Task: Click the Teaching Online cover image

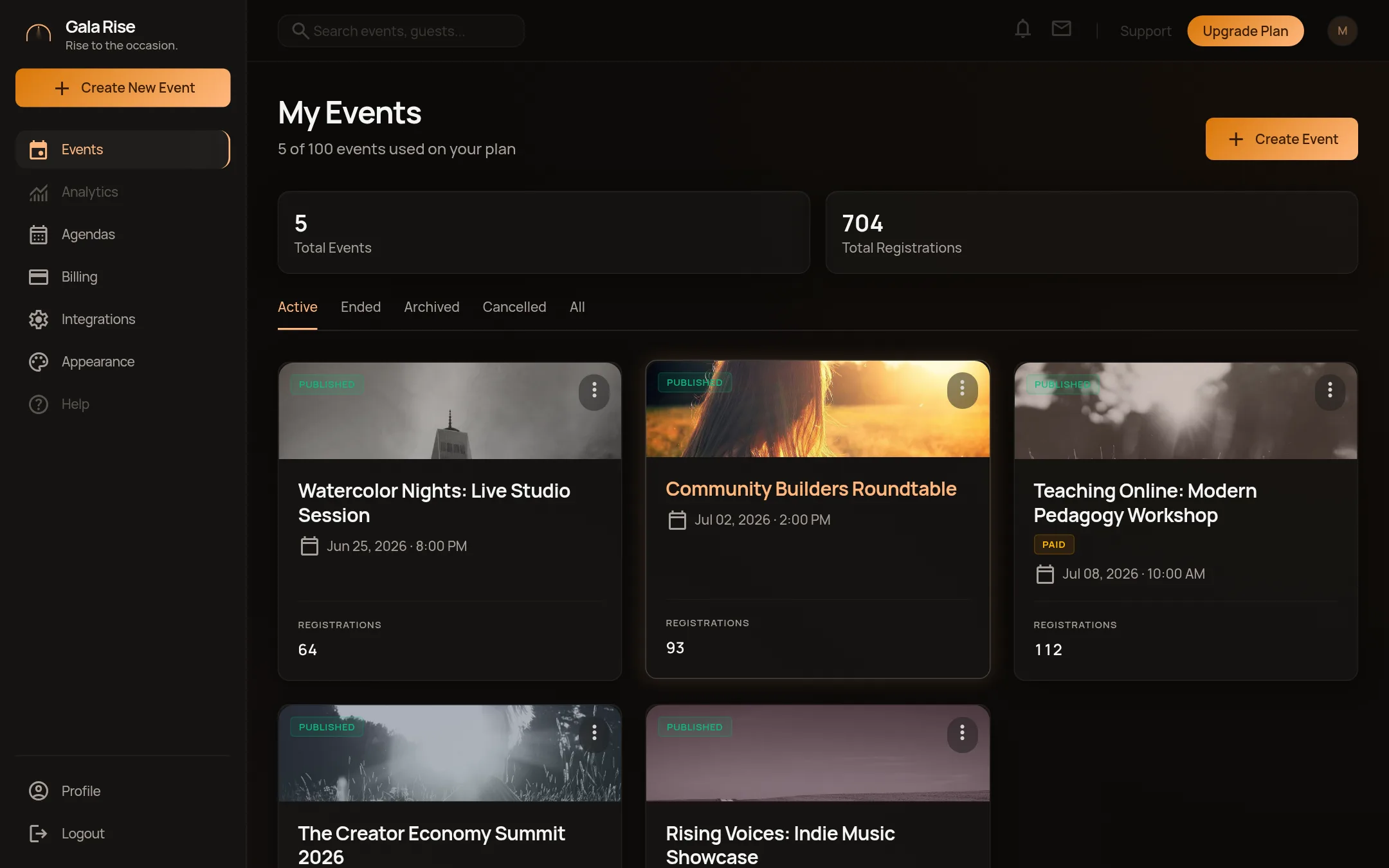Action: (1185, 411)
